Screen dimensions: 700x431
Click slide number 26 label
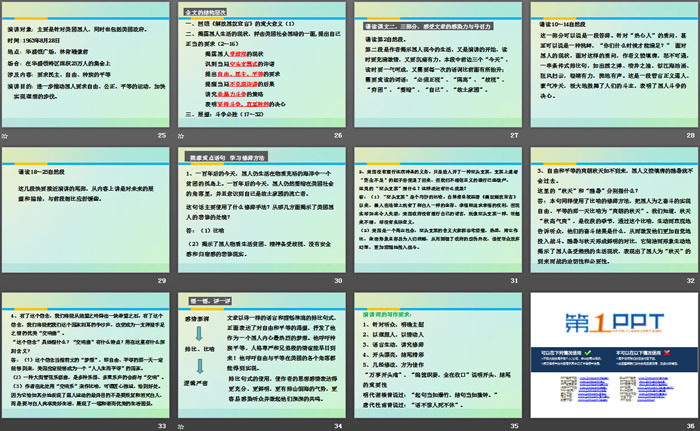(338, 135)
